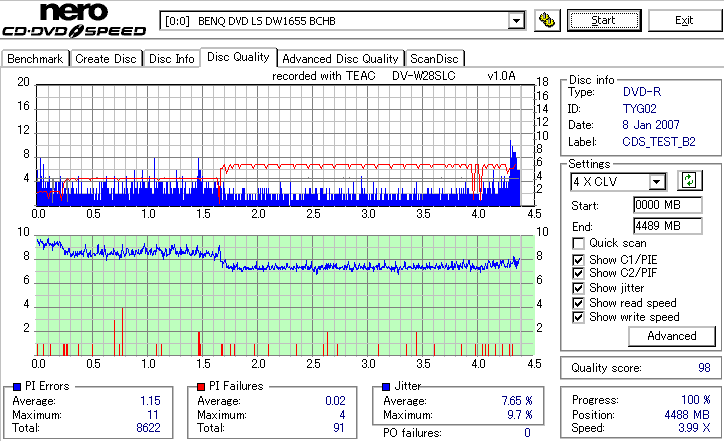Image resolution: width=724 pixels, height=441 pixels.
Task: Click the Position value 4488 MB
Action: click(687, 415)
